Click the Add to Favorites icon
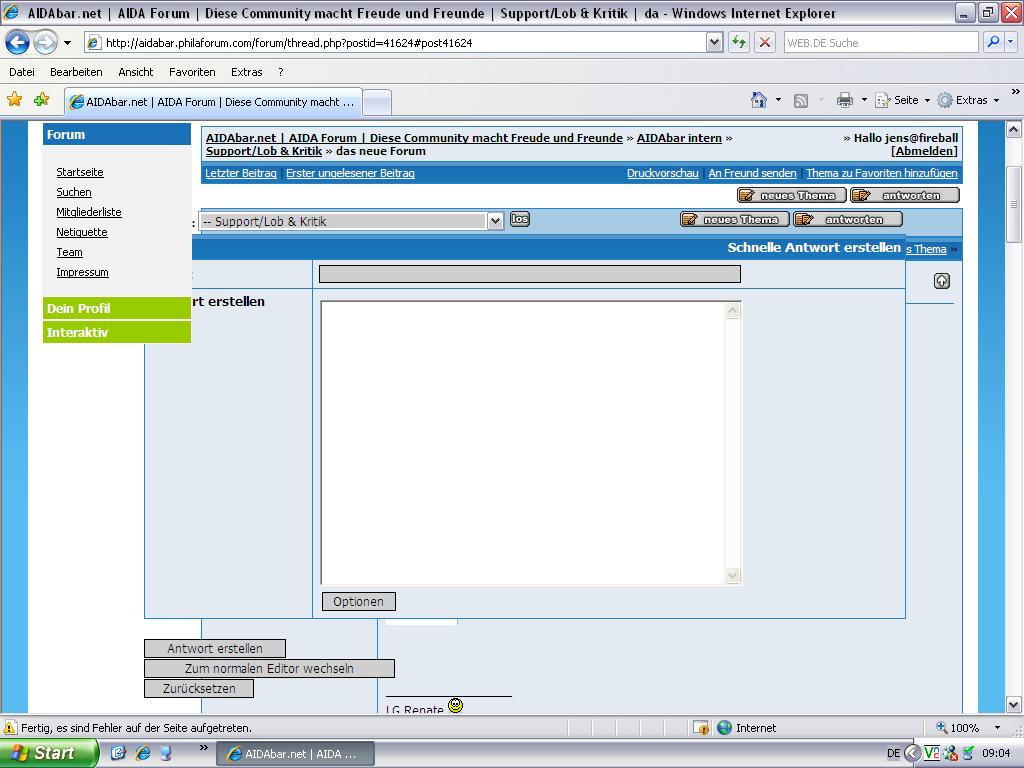 pyautogui.click(x=41, y=100)
